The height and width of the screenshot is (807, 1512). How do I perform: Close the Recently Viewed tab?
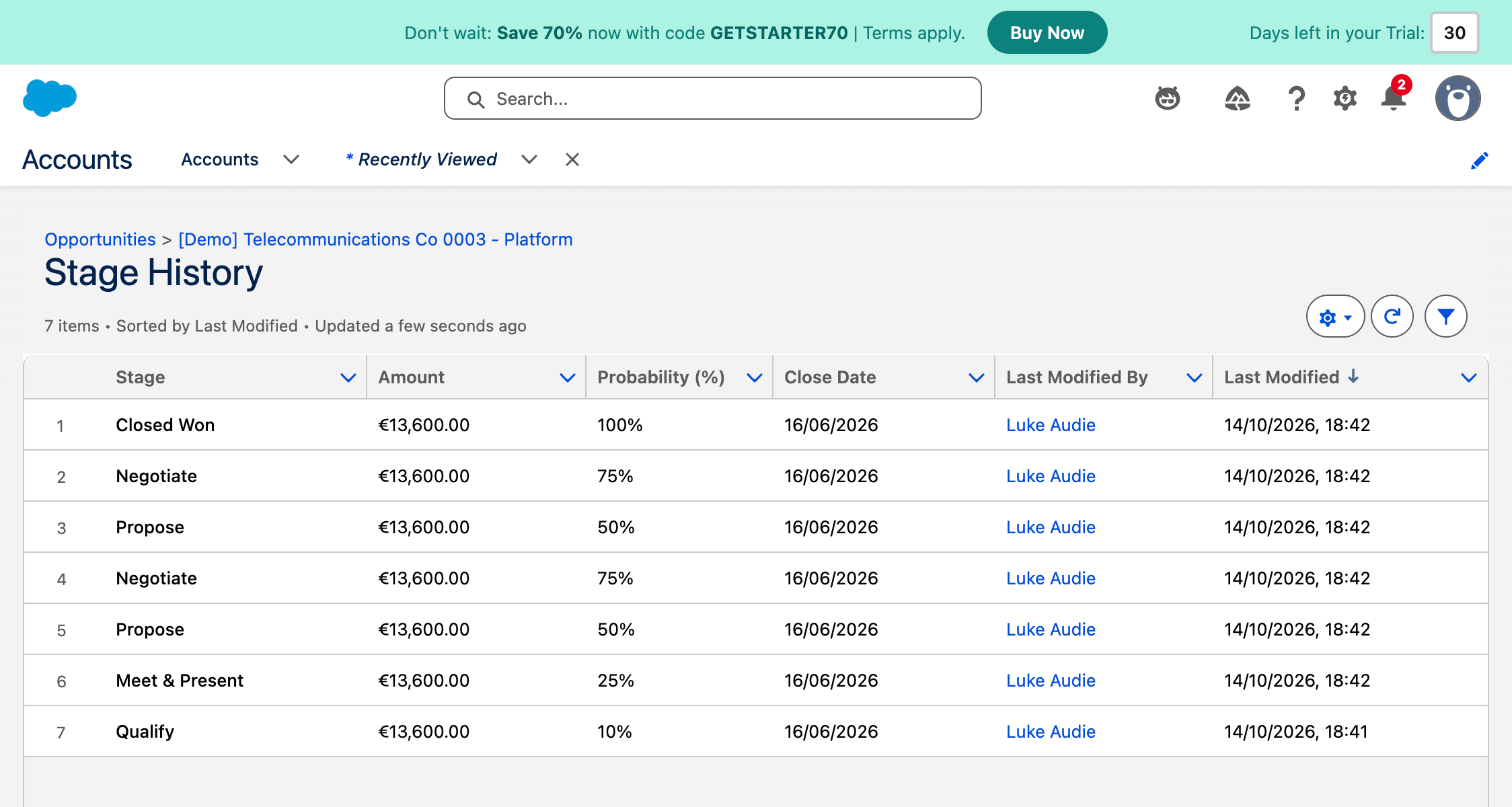[x=572, y=160]
